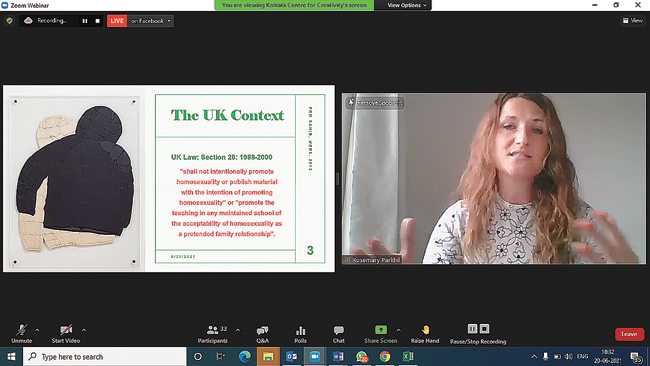Viewport: 650px width, 366px height.
Task: Expand the arrow next to Participants
Action: coord(238,330)
